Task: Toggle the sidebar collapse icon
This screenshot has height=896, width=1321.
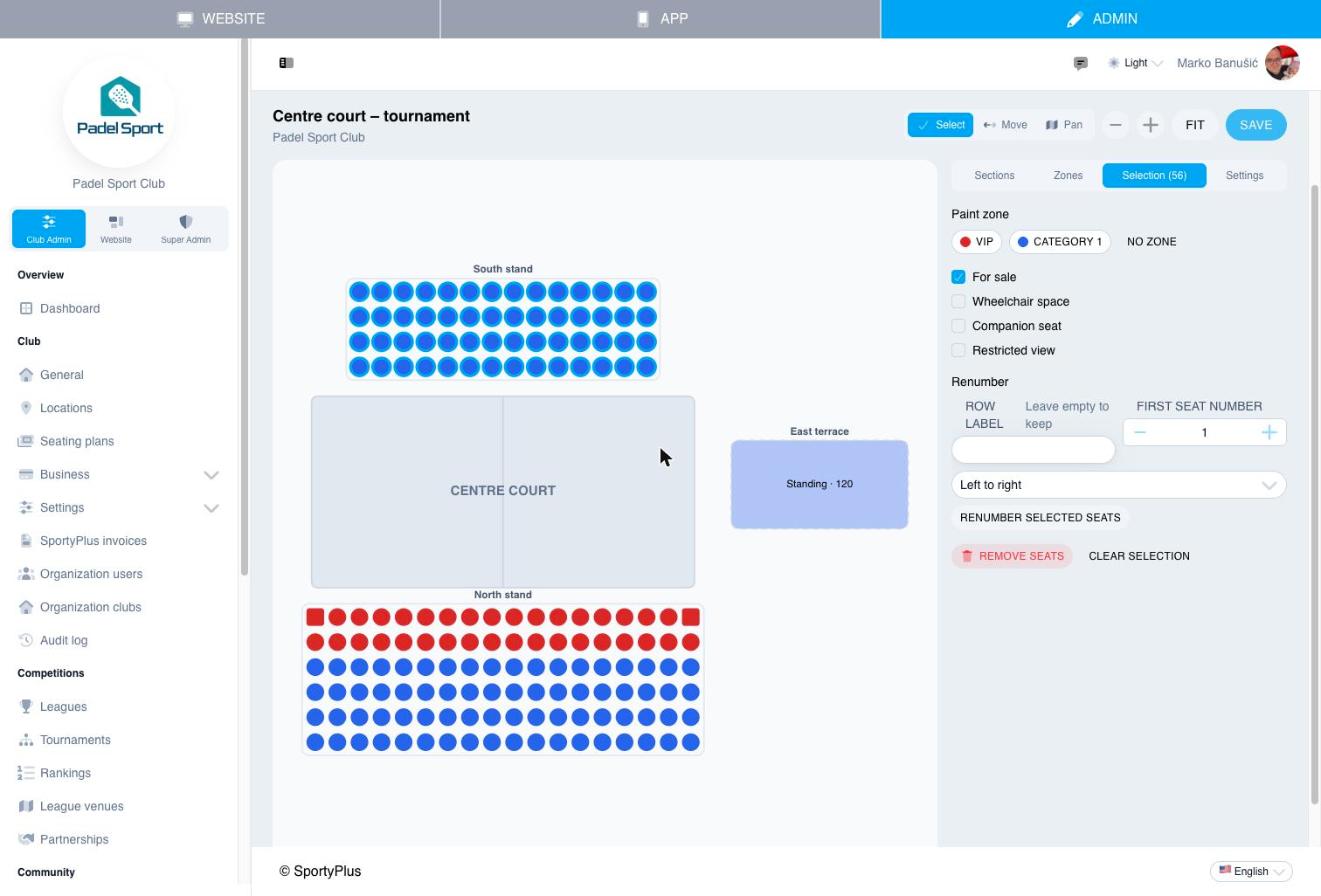Action: click(286, 63)
